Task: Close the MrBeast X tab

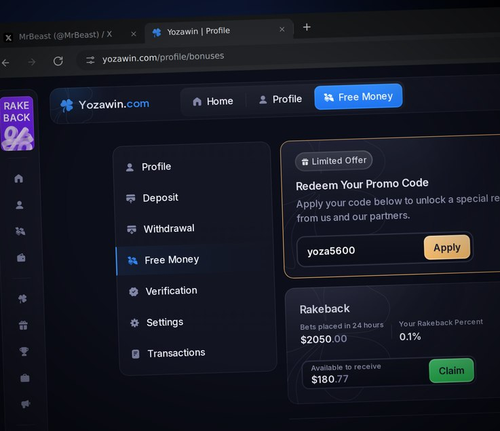Action: click(x=134, y=34)
